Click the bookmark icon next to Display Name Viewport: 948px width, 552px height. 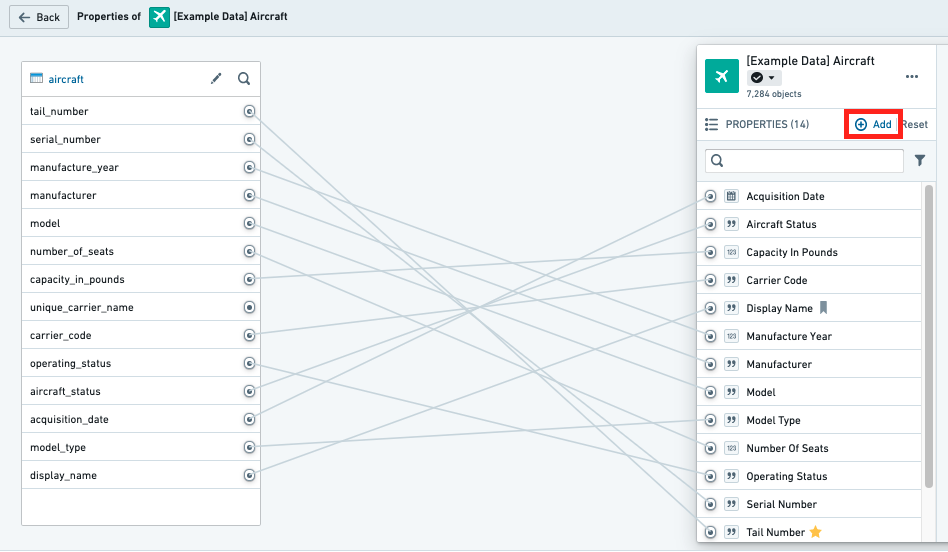[x=823, y=308]
